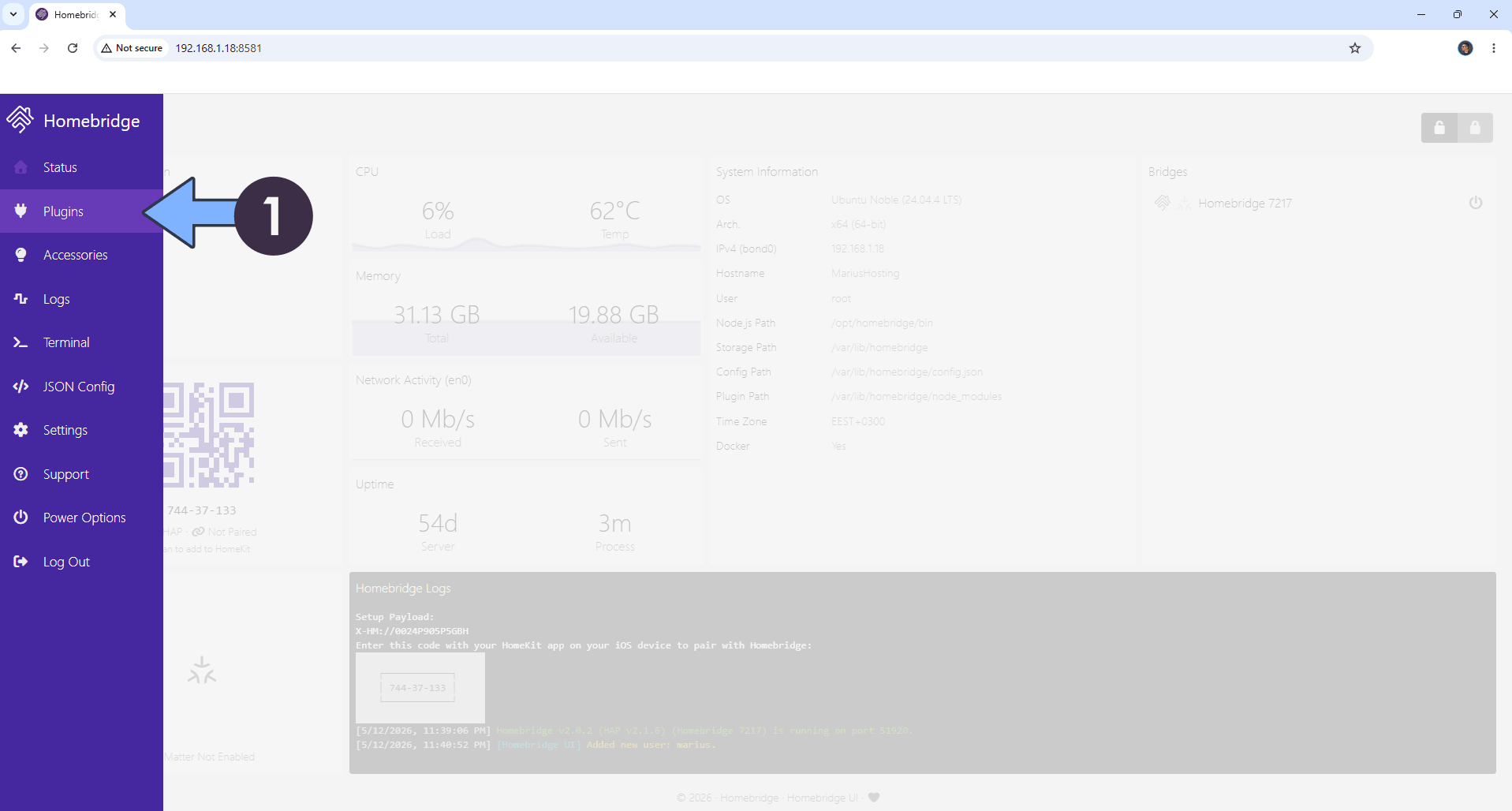Click the OS value Ubuntu Noble
1512x811 pixels.
tap(897, 200)
